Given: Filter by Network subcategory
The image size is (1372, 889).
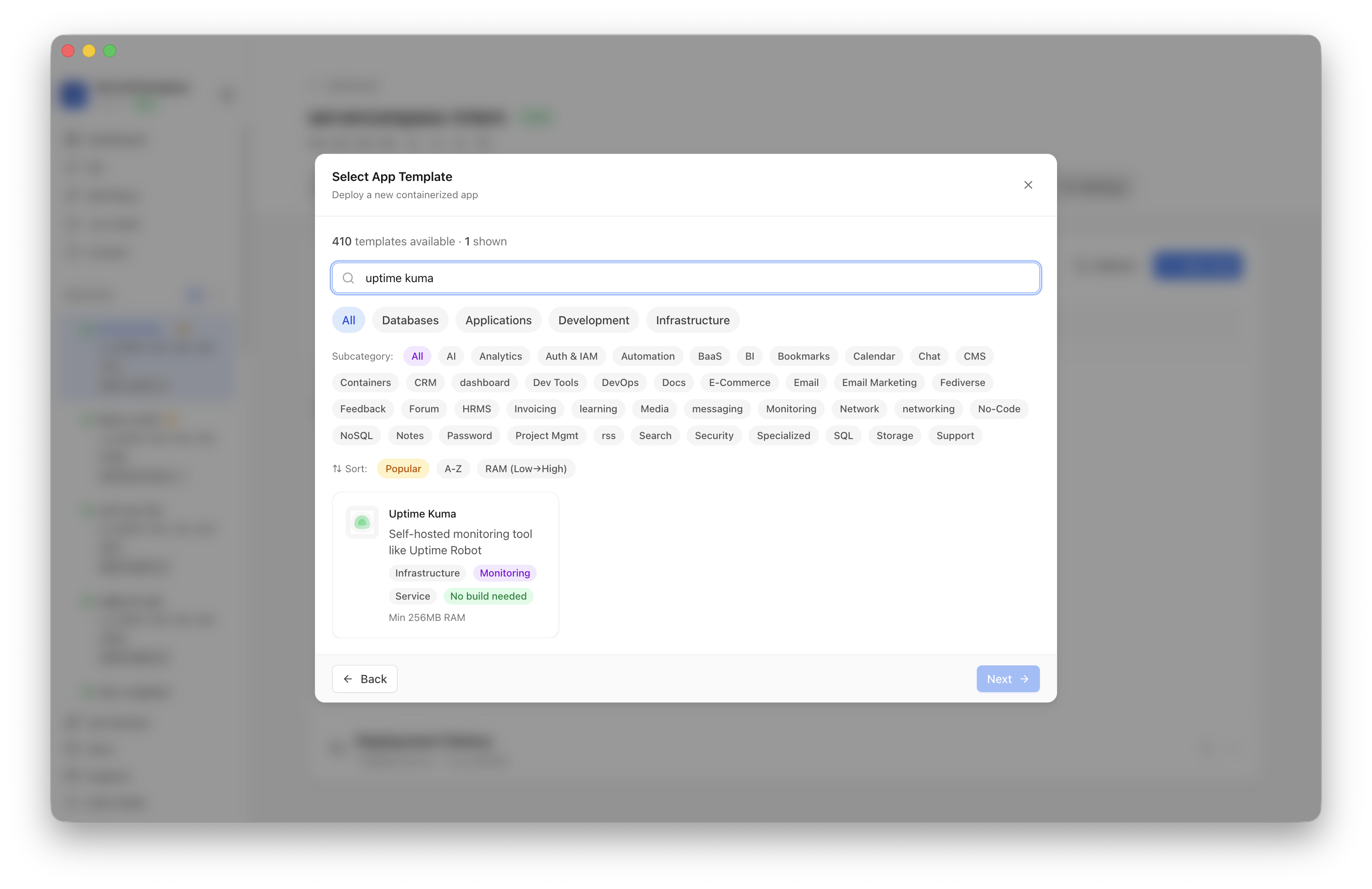Looking at the screenshot, I should point(859,409).
